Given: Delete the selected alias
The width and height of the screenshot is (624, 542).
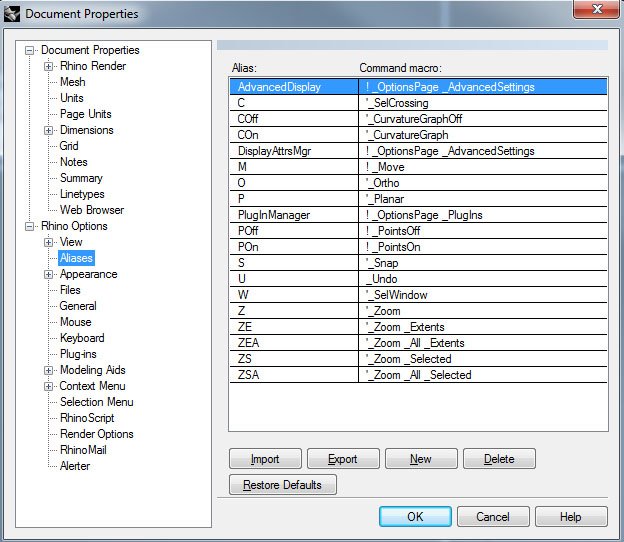Looking at the screenshot, I should point(498,459).
